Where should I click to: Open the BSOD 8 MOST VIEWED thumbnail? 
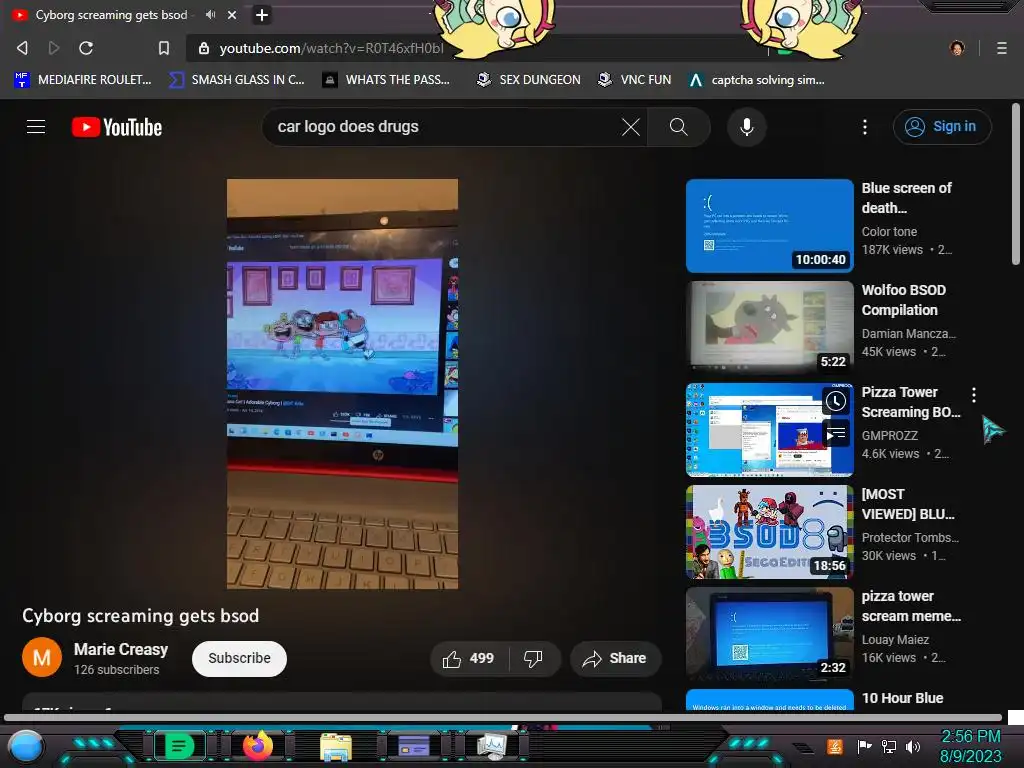click(769, 532)
